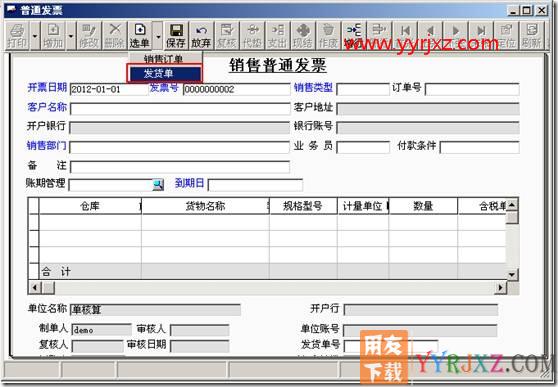The height and width of the screenshot is (387, 558).
Task: Click the 计量单位 column header
Action: tap(363, 206)
